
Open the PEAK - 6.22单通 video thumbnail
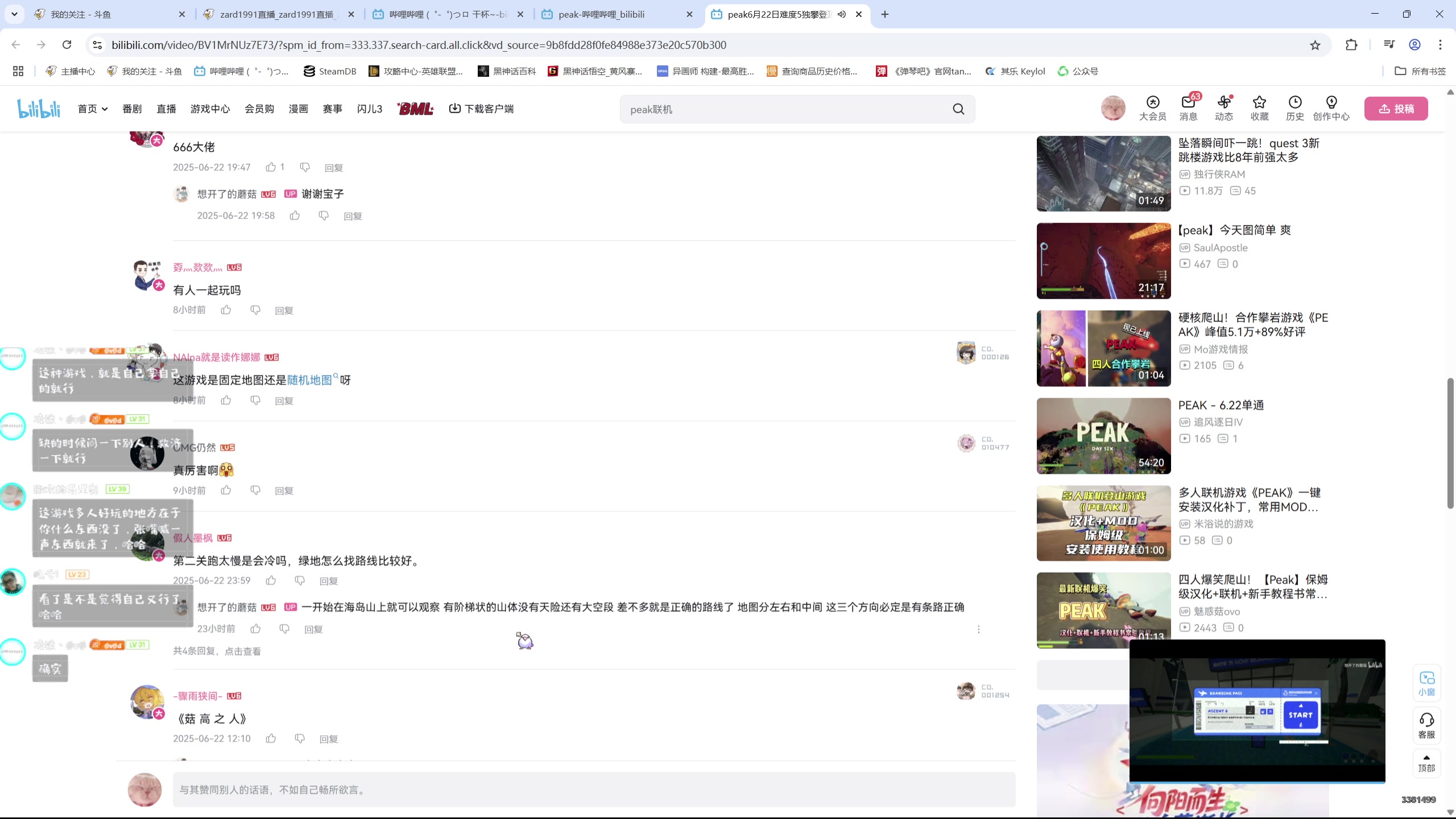pyautogui.click(x=1103, y=436)
